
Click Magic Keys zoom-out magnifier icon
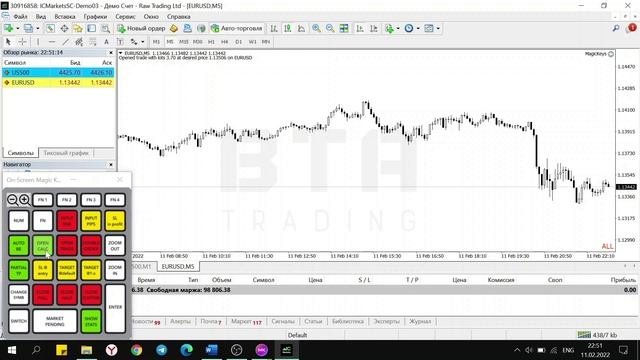13,200
